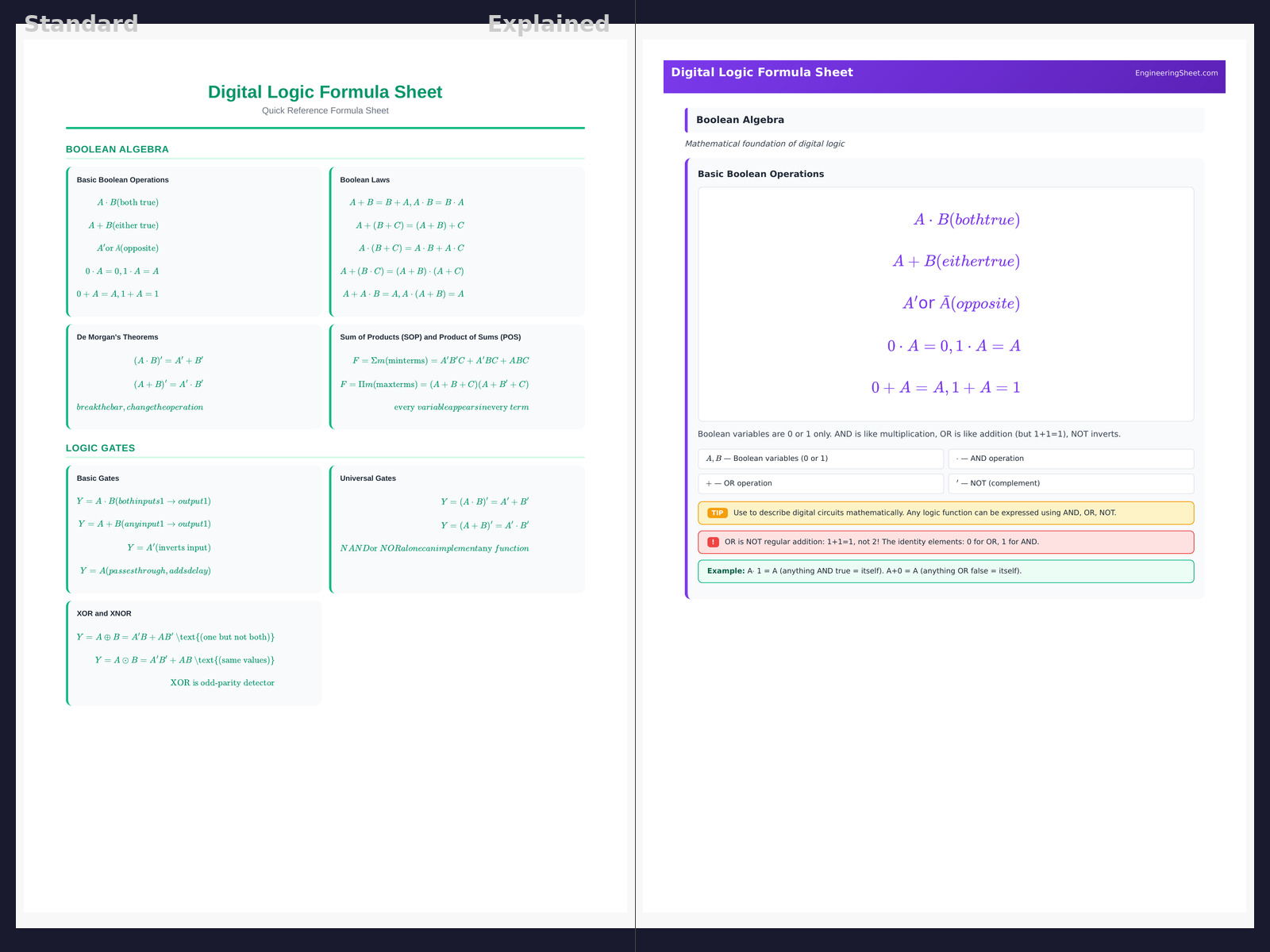Viewport: 1270px width, 952px height.
Task: Click the green BOOLEAN ALGEBRA heading
Action: [x=117, y=149]
